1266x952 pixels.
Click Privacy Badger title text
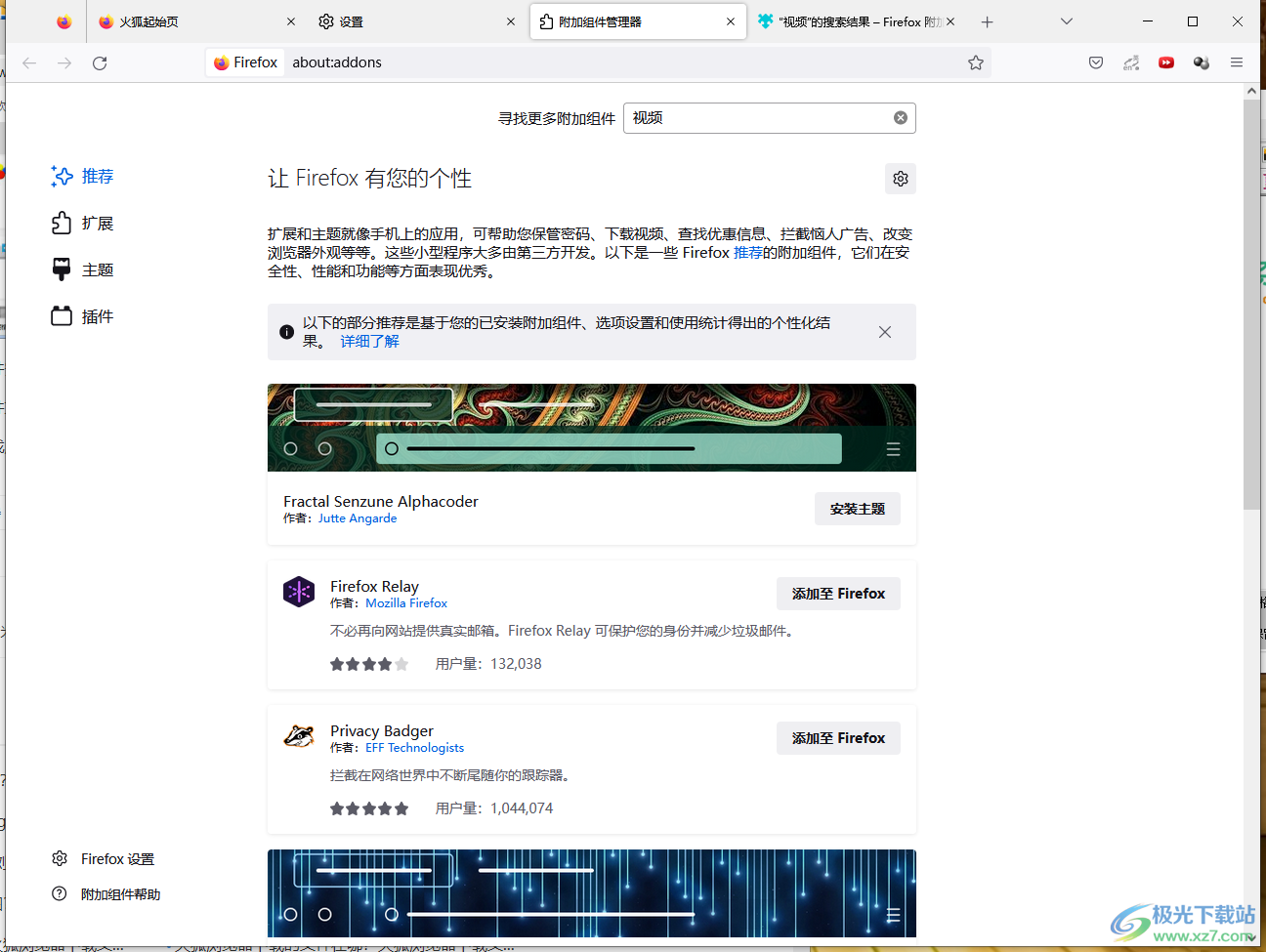382,730
